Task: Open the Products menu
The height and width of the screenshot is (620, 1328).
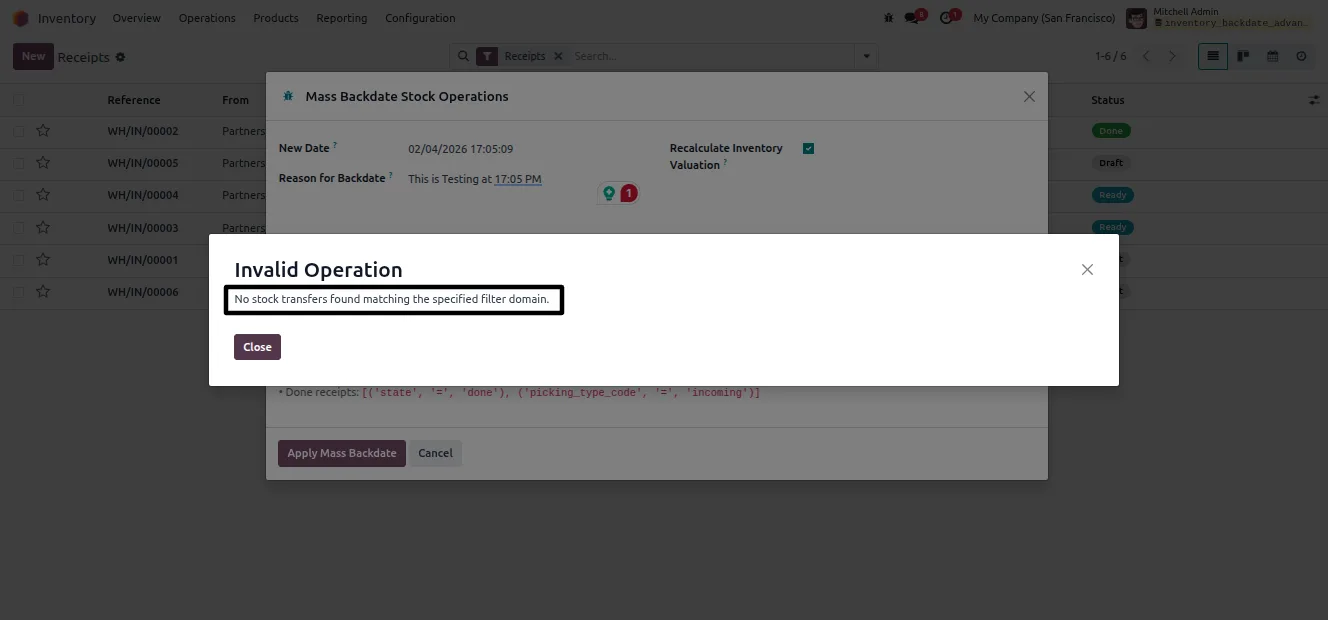Action: click(276, 18)
